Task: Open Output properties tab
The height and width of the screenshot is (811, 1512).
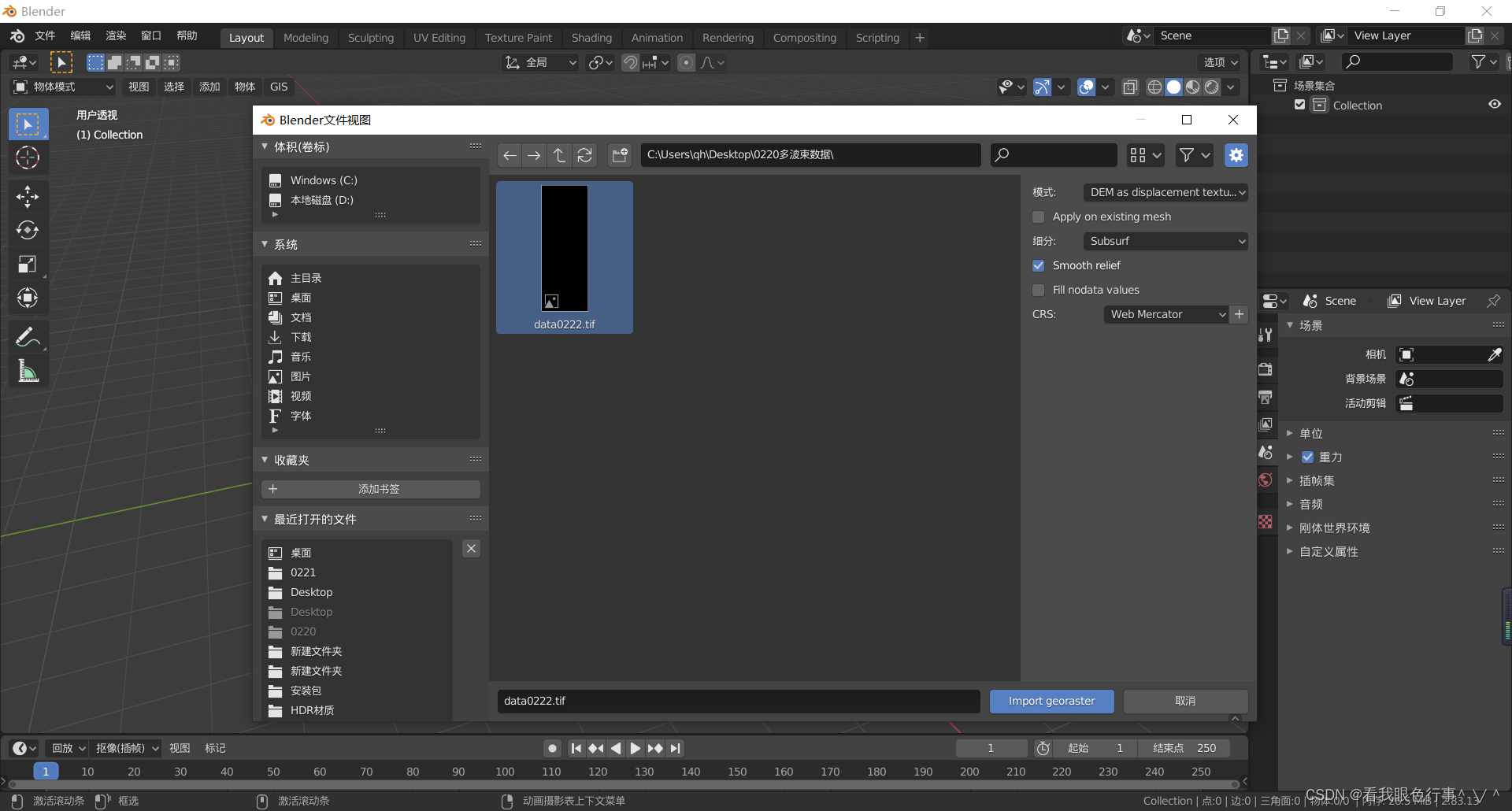Action: pos(1266,397)
